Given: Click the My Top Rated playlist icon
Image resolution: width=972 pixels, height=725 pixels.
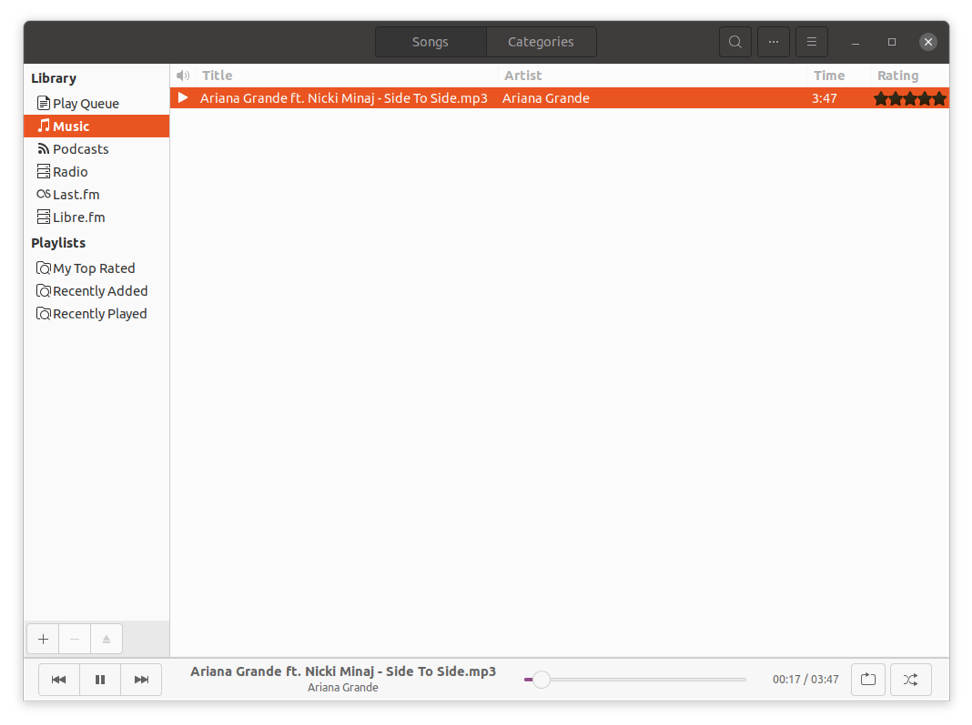Looking at the screenshot, I should [43, 268].
